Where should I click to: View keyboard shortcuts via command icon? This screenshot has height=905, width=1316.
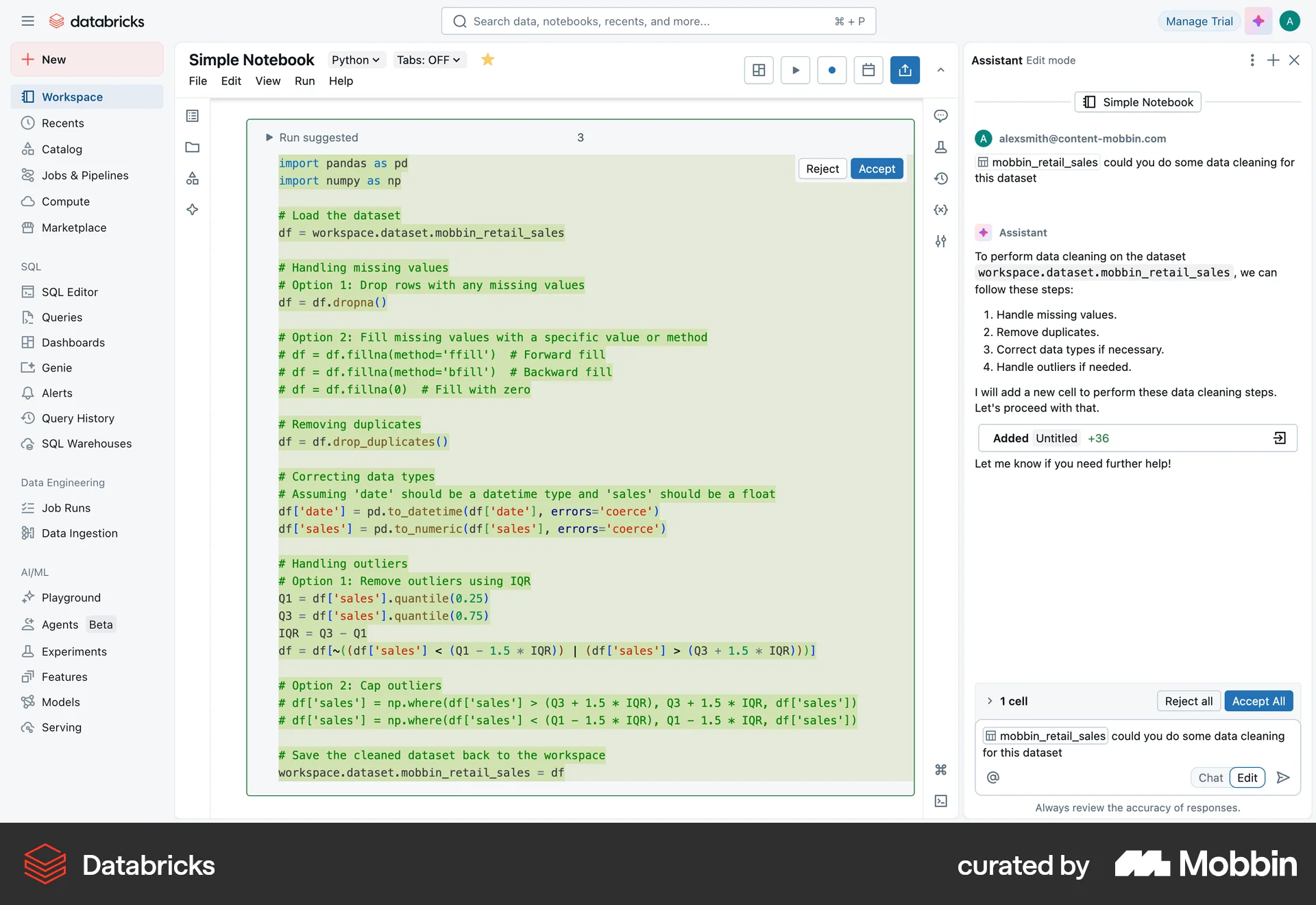941,769
